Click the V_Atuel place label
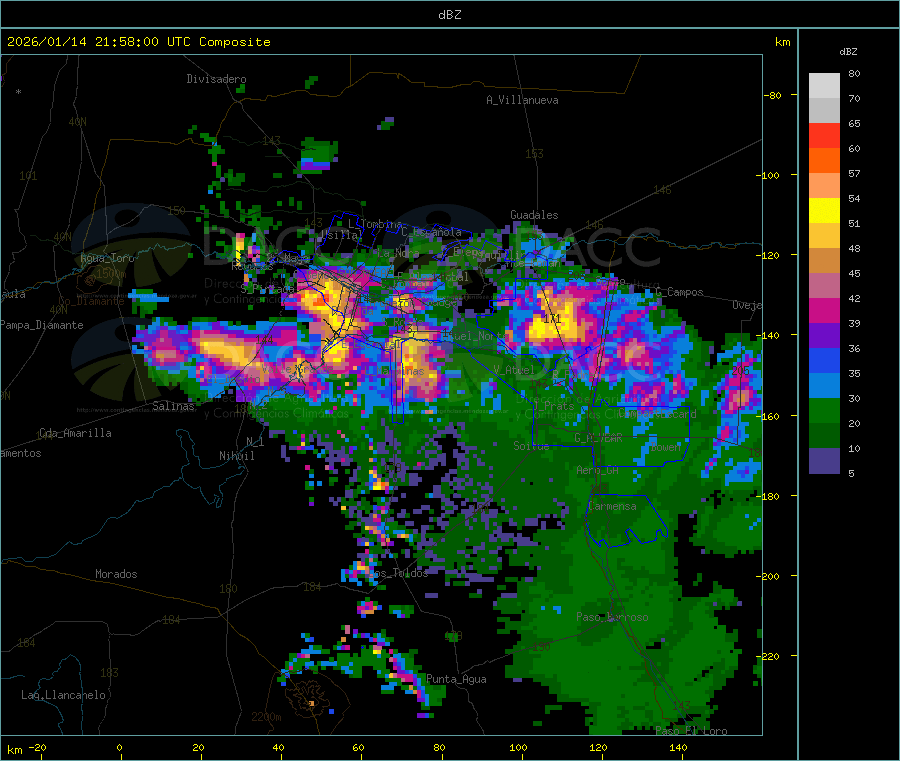900x761 pixels. click(x=514, y=370)
